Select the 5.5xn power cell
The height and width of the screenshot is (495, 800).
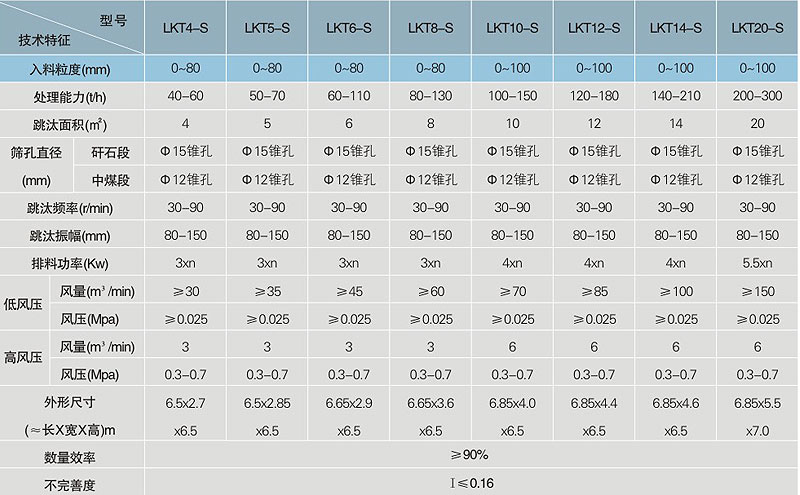pos(757,263)
